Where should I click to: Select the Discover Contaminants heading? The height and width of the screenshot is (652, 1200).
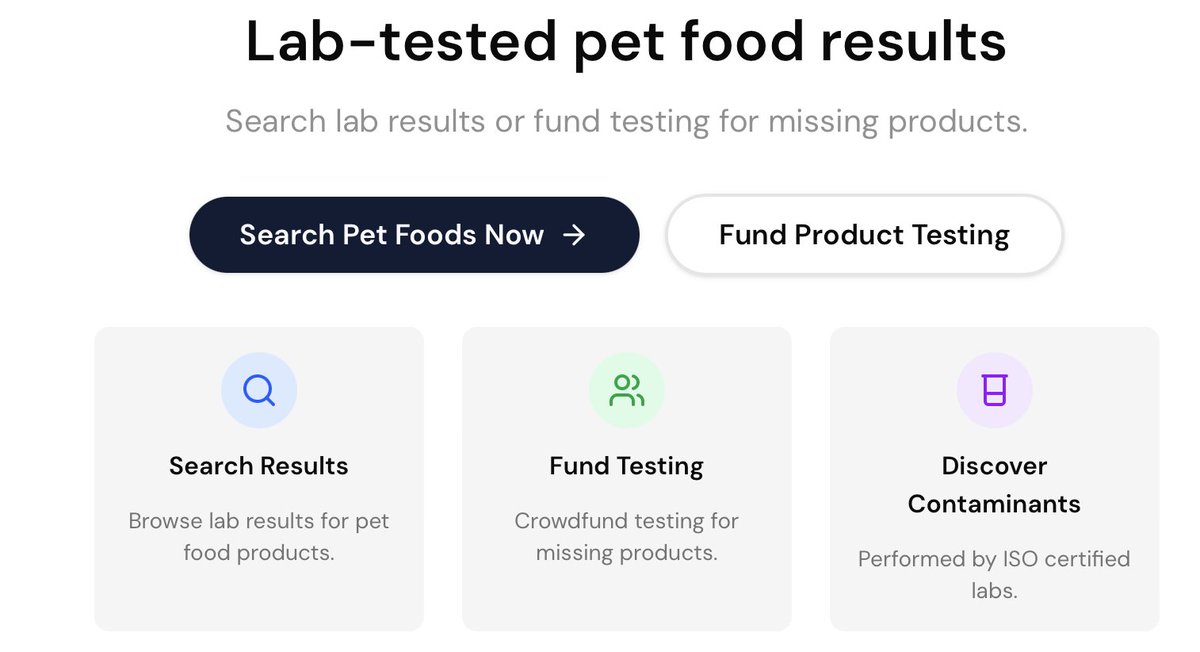click(x=995, y=485)
